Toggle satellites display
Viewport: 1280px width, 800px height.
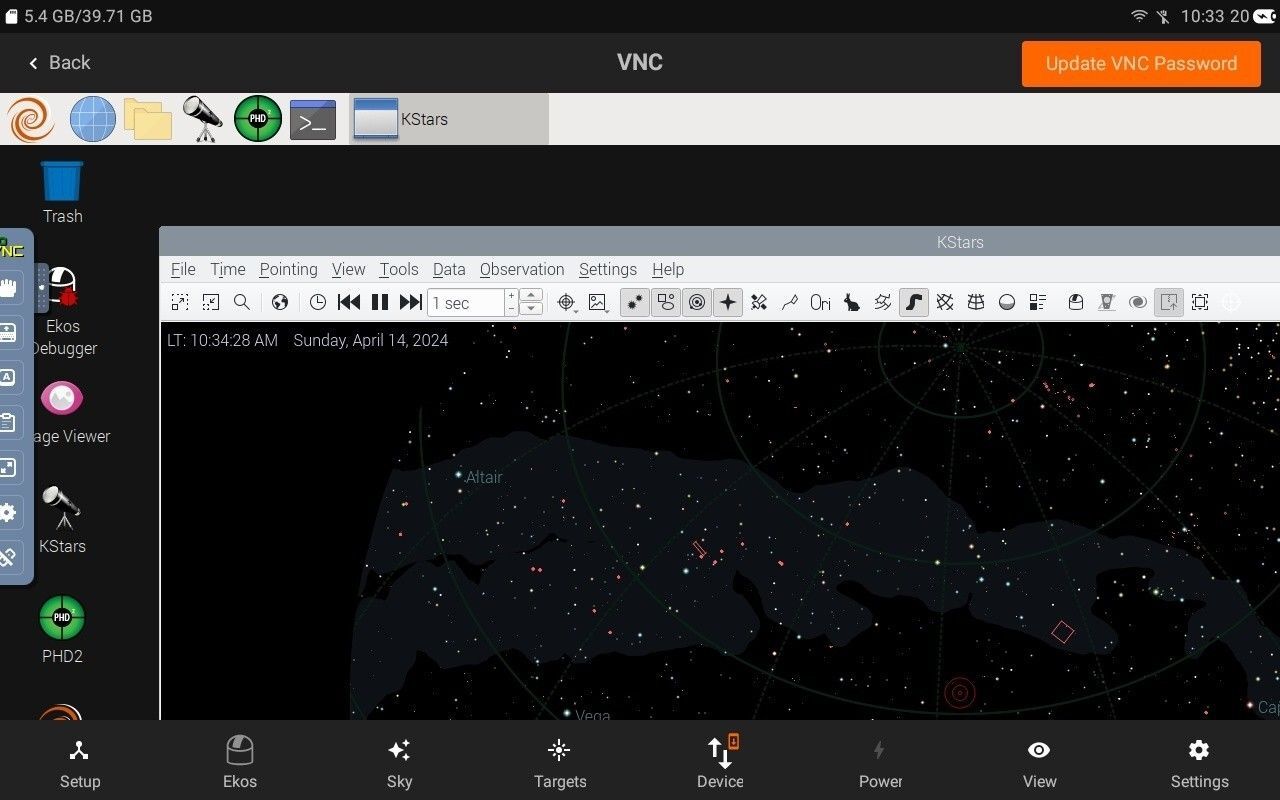759,302
